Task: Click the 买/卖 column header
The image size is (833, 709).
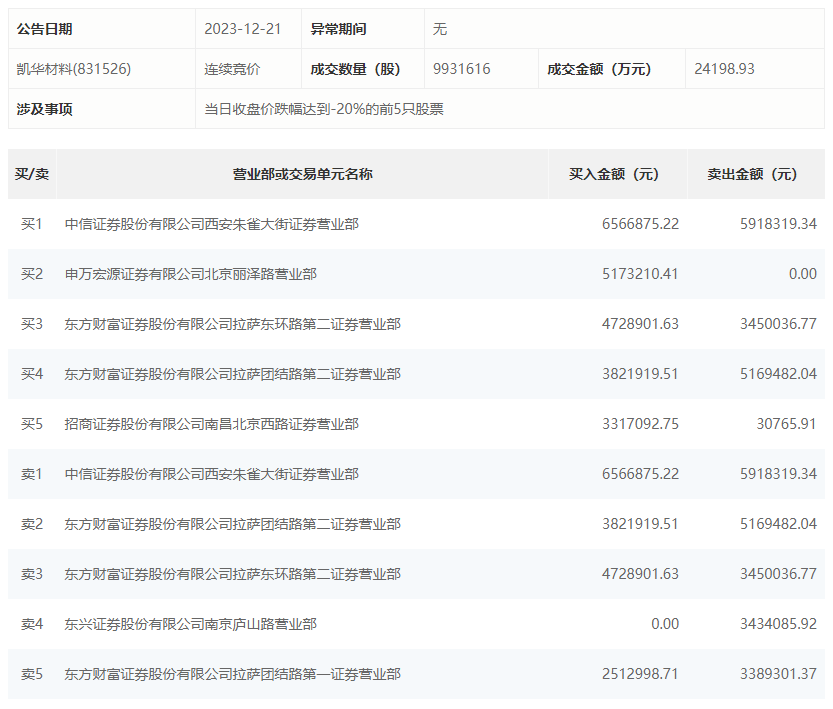Action: [x=32, y=174]
